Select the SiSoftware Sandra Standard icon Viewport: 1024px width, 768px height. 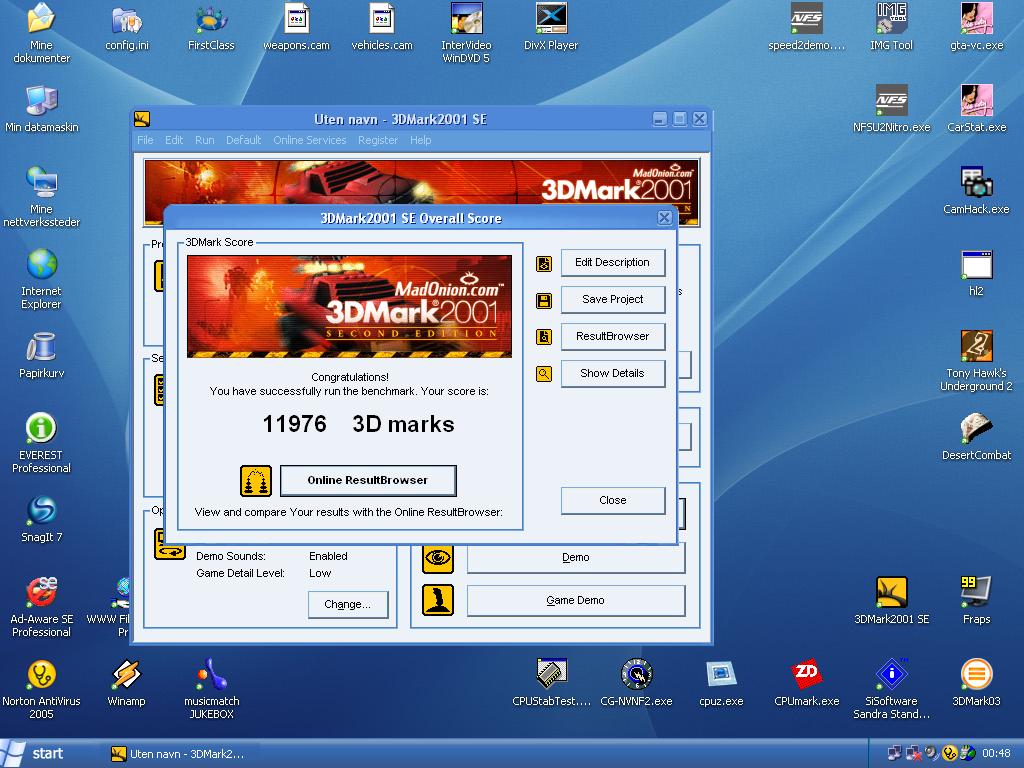[x=891, y=689]
